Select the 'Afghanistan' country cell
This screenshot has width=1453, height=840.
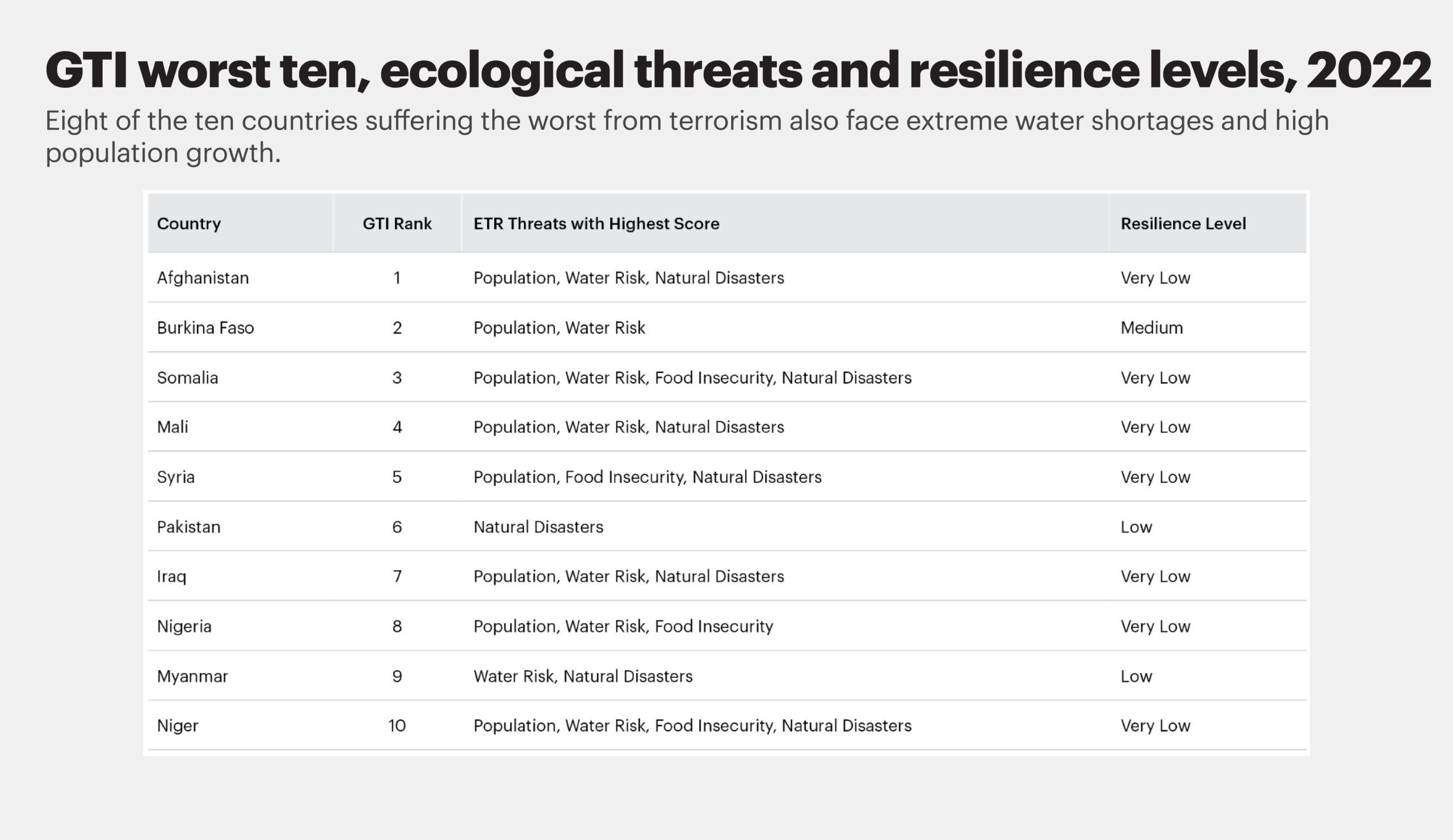[x=203, y=278]
